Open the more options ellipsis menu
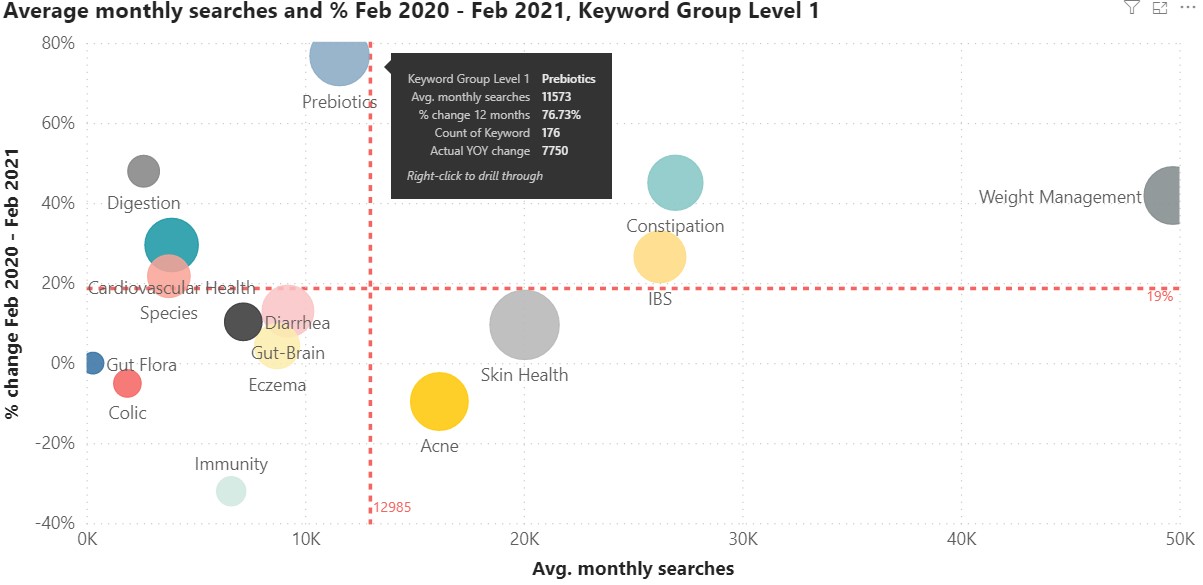The width and height of the screenshot is (1203, 585). tap(1188, 8)
